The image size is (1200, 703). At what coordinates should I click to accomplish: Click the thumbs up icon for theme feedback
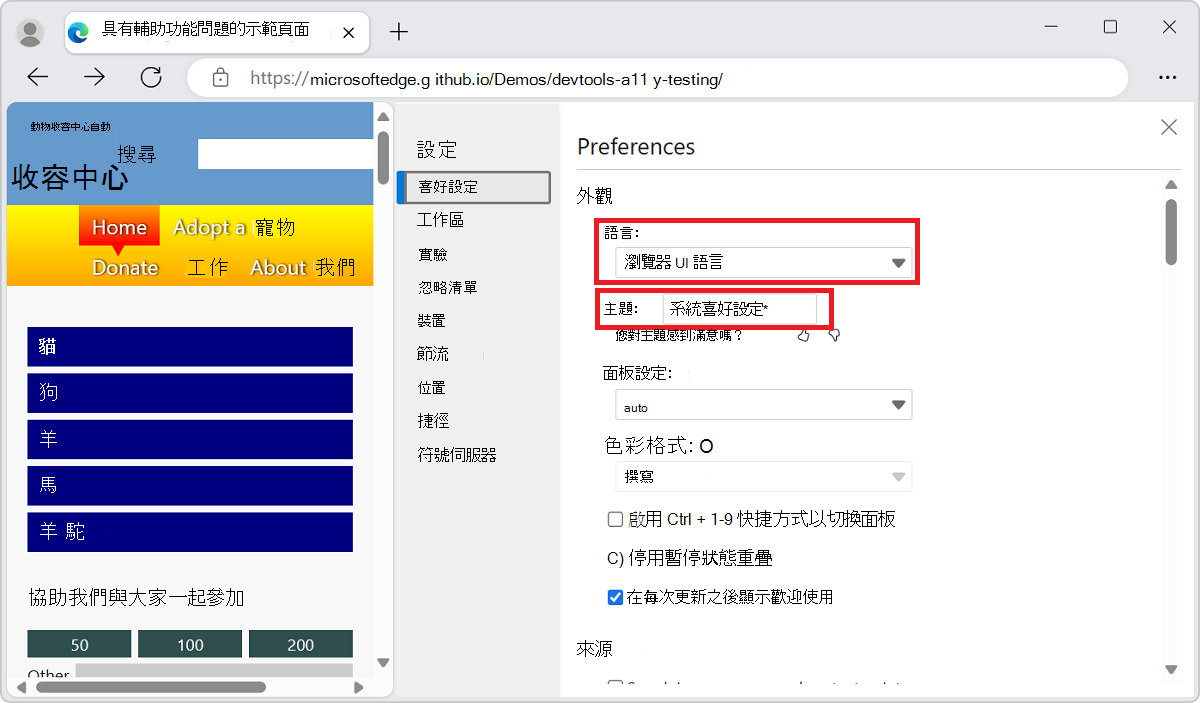(804, 335)
